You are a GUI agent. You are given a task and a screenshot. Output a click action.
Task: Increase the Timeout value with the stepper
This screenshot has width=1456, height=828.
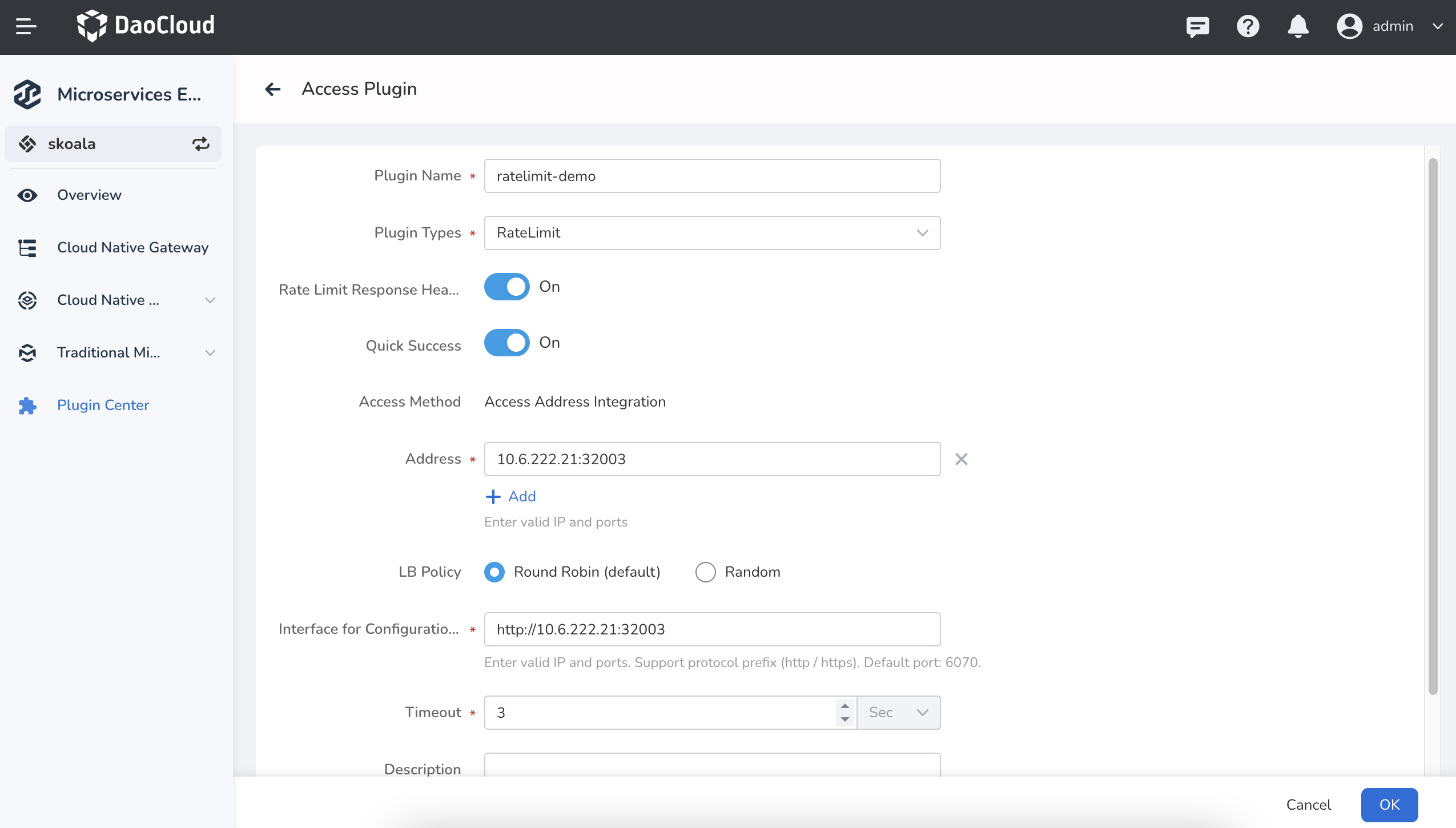coord(844,706)
